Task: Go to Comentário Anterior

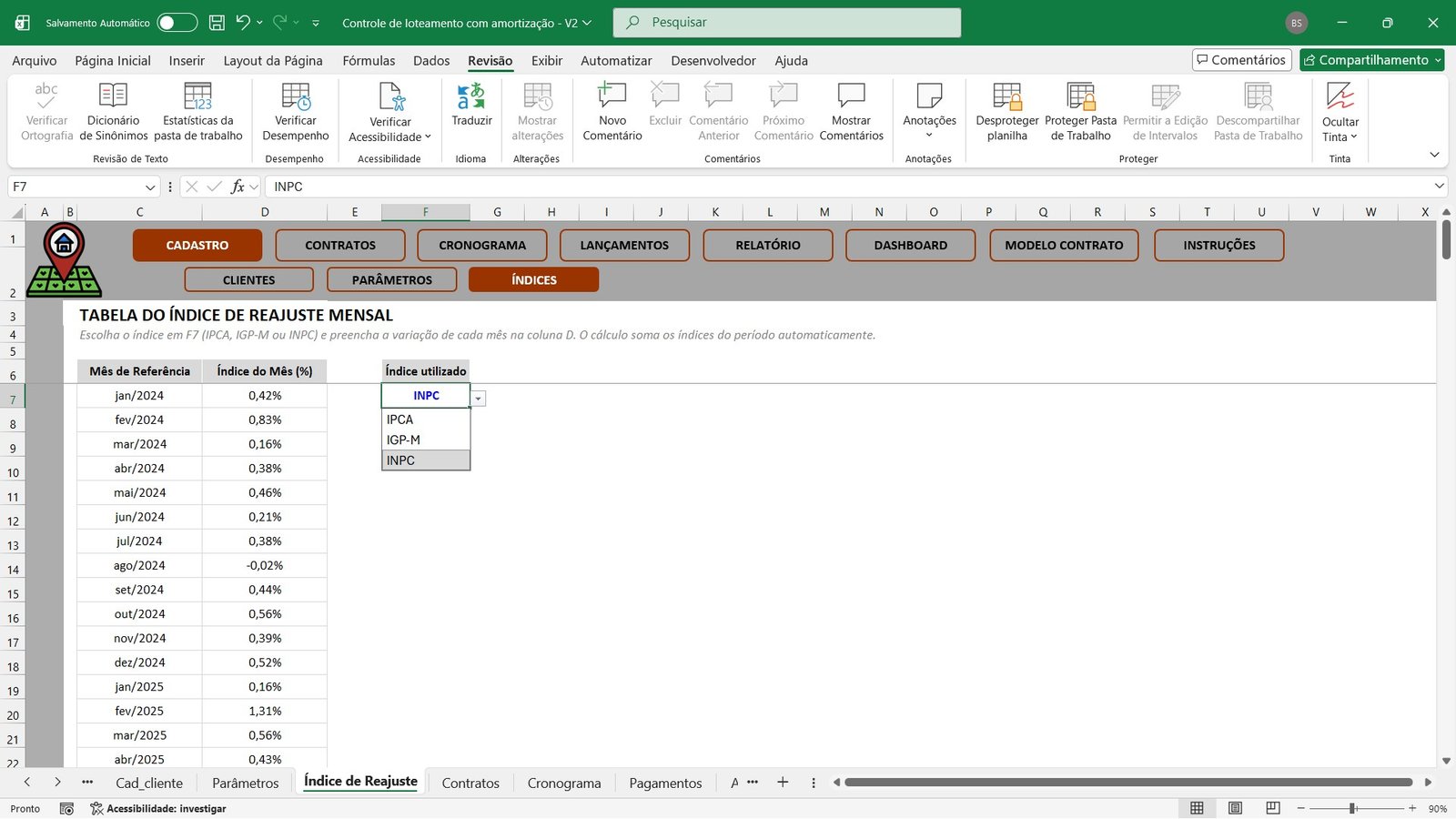Action: coord(718,111)
